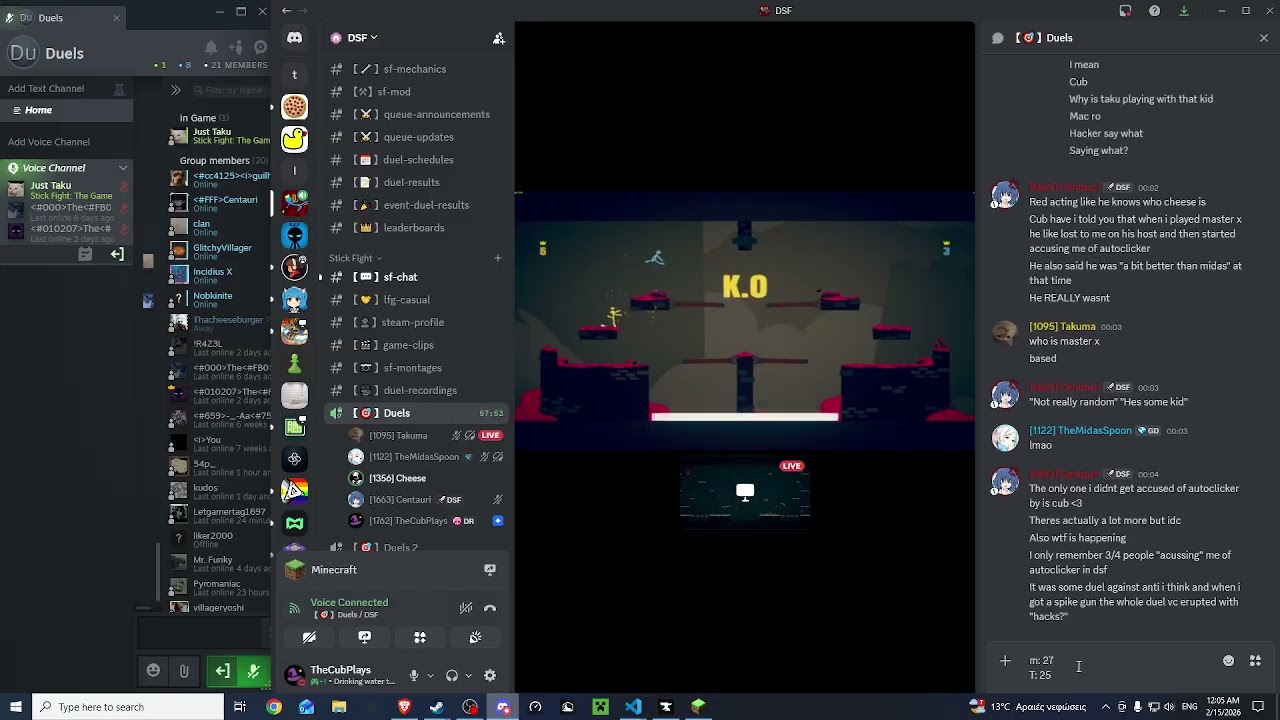Open the threads icon beside Duels chat title
The height and width of the screenshot is (720, 1280).
click(x=997, y=38)
